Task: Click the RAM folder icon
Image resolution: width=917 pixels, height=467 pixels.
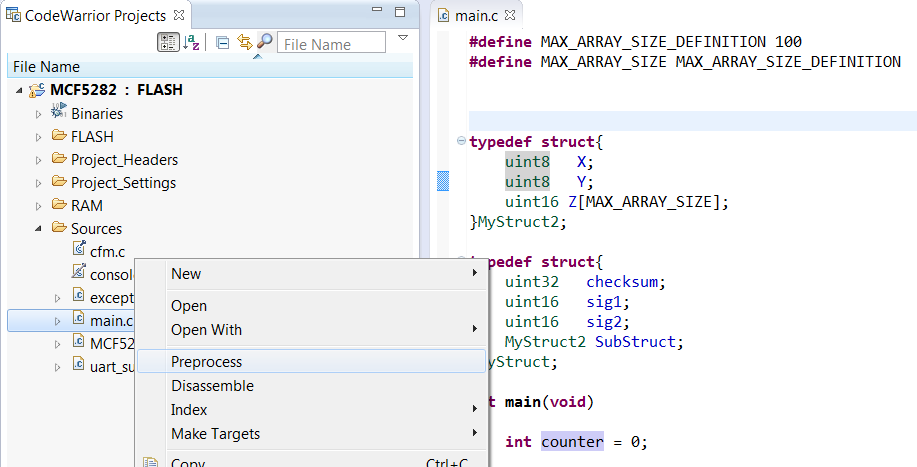Action: click(x=58, y=205)
